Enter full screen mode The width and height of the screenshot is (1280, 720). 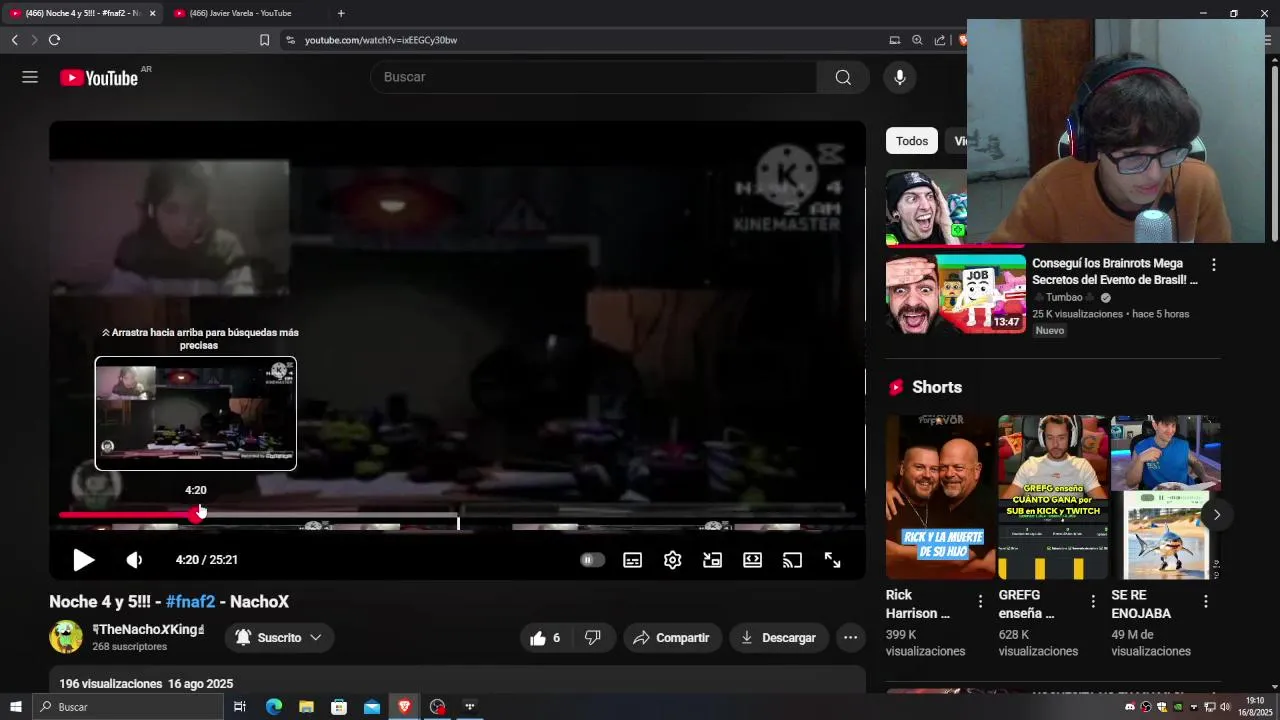833,560
